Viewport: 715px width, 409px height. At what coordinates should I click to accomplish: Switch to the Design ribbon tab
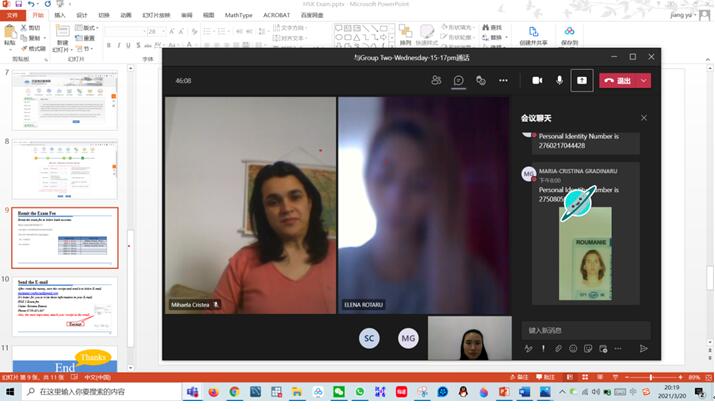tap(82, 15)
